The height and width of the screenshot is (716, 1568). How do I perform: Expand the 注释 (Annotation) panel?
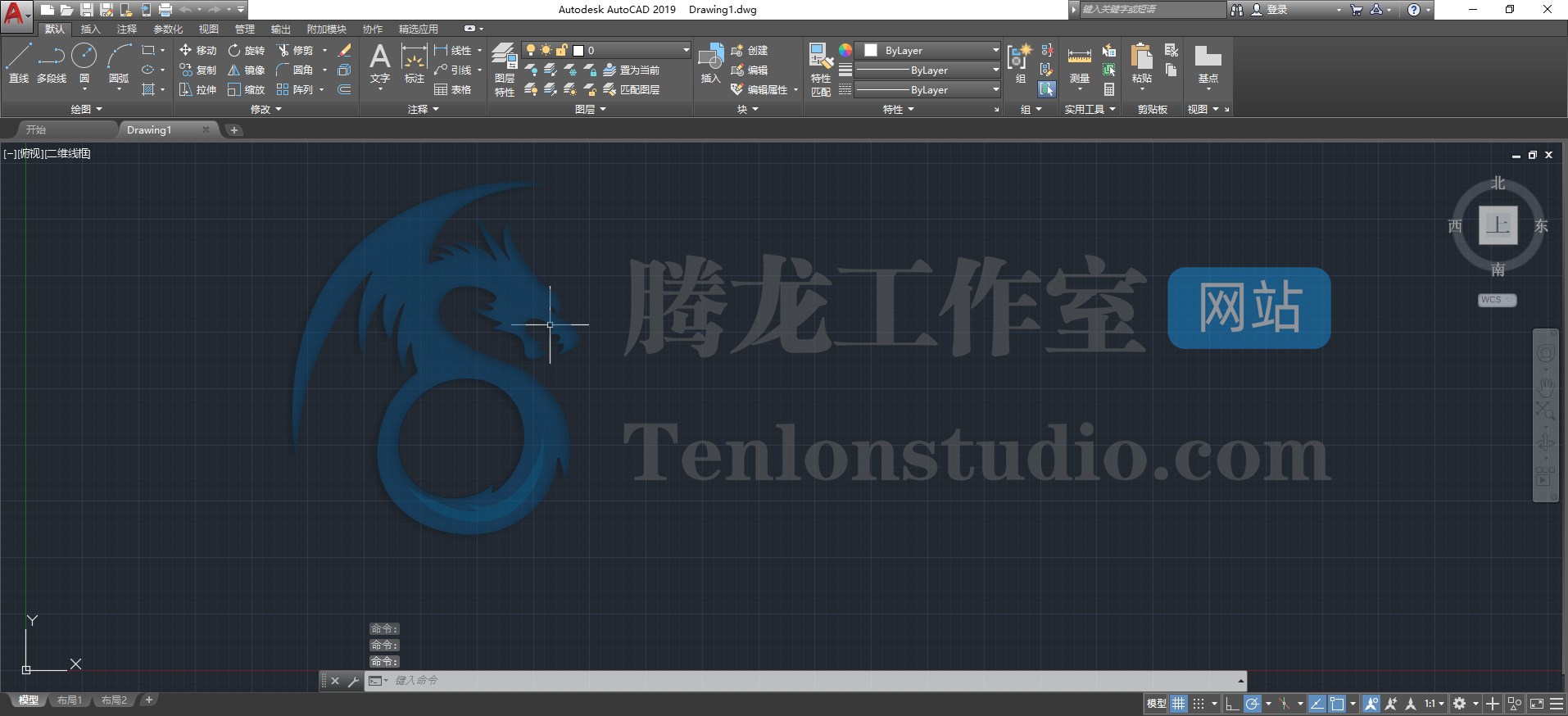pos(424,109)
